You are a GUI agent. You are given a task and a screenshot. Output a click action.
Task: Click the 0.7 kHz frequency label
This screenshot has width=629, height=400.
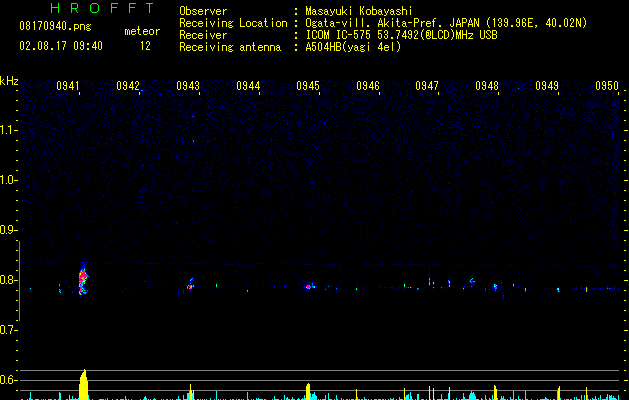pyautogui.click(x=8, y=330)
